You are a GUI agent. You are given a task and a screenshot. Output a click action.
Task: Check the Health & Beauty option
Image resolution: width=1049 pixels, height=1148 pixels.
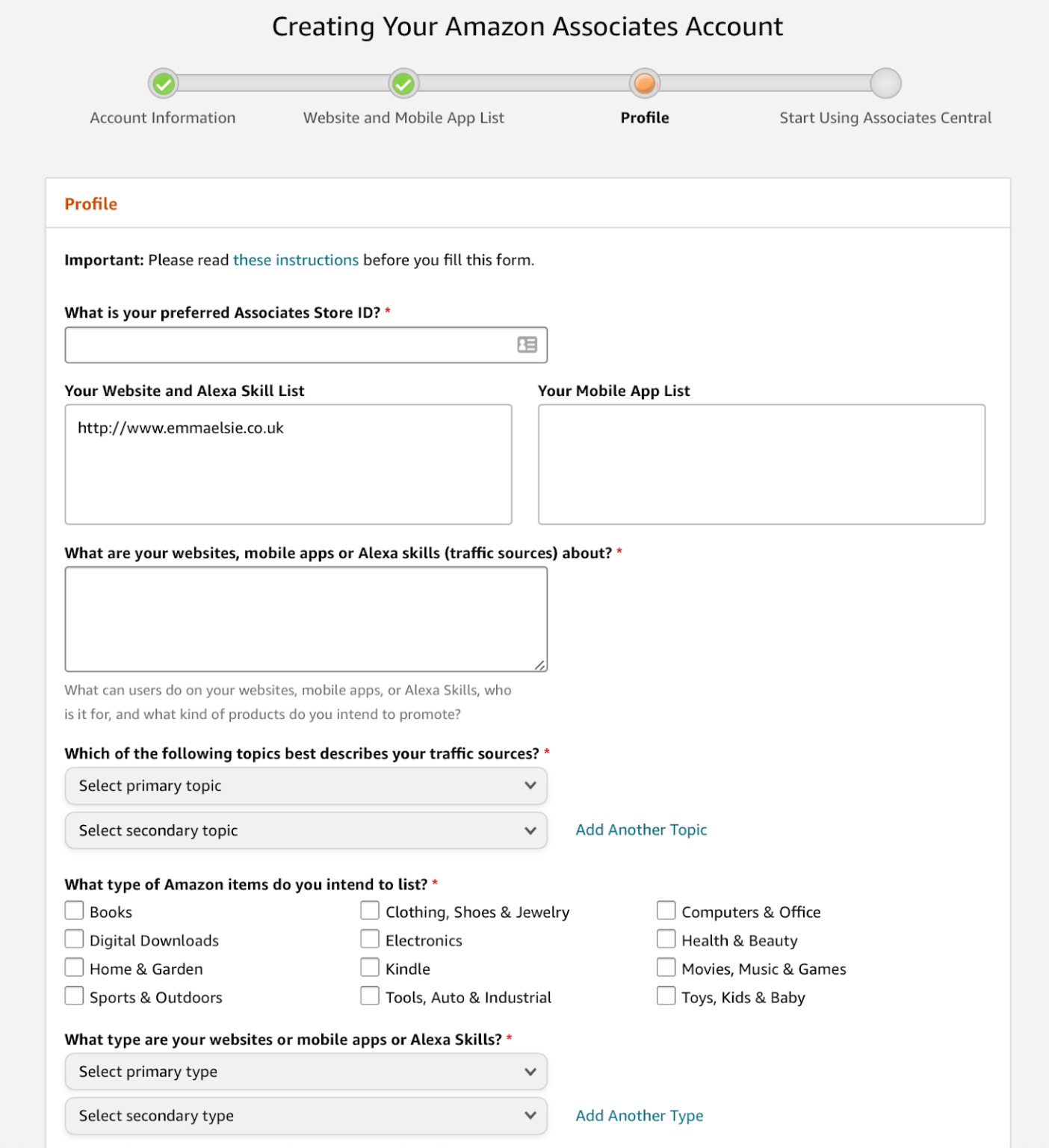[666, 939]
